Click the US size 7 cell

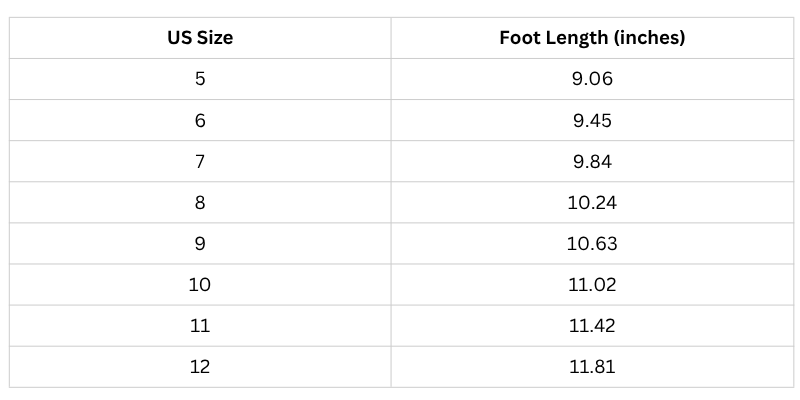200,161
